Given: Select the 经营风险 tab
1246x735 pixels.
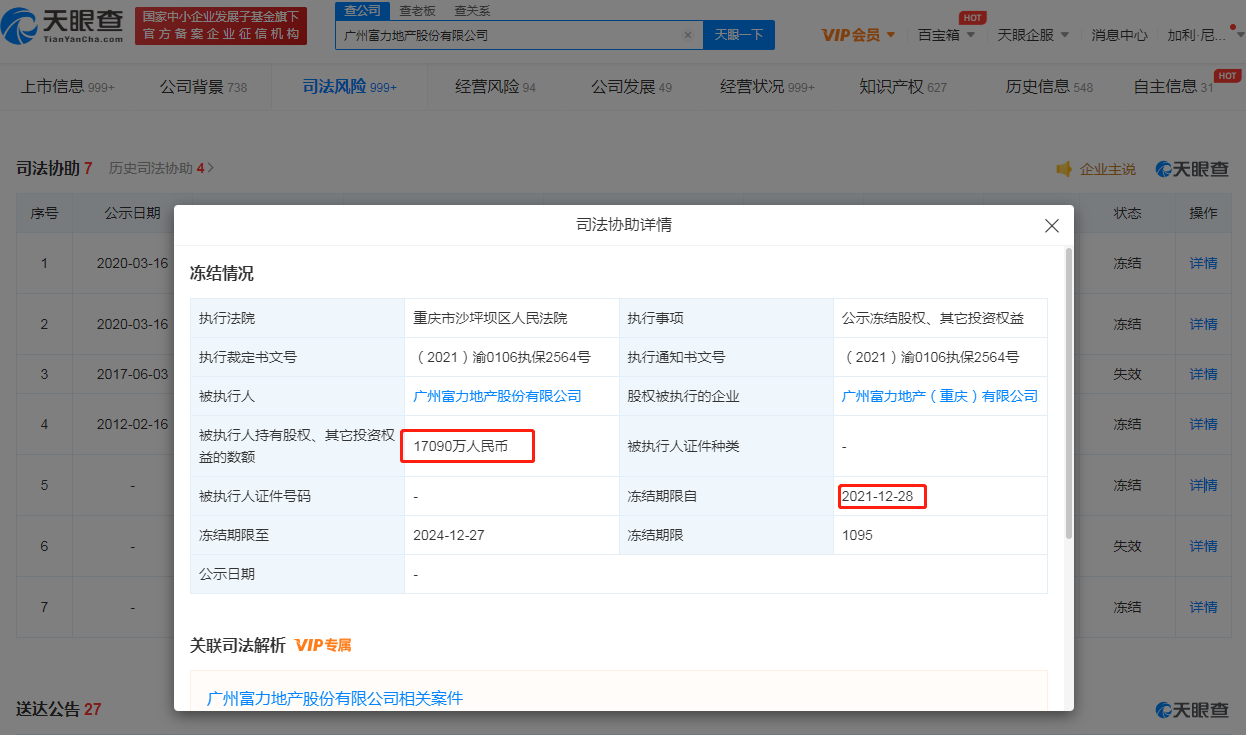Looking at the screenshot, I should [x=495, y=87].
